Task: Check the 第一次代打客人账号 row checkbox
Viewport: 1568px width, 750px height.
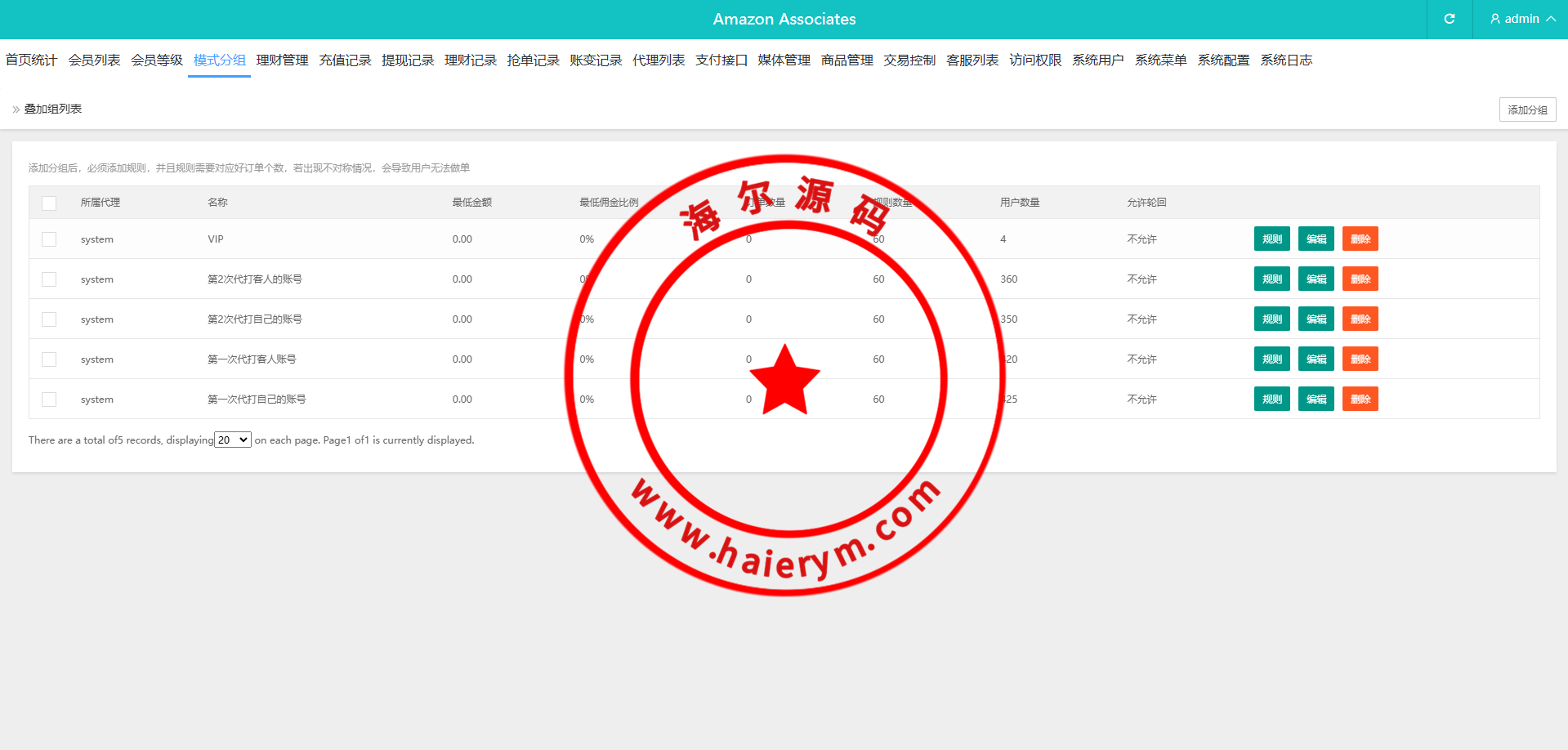Action: (49, 359)
